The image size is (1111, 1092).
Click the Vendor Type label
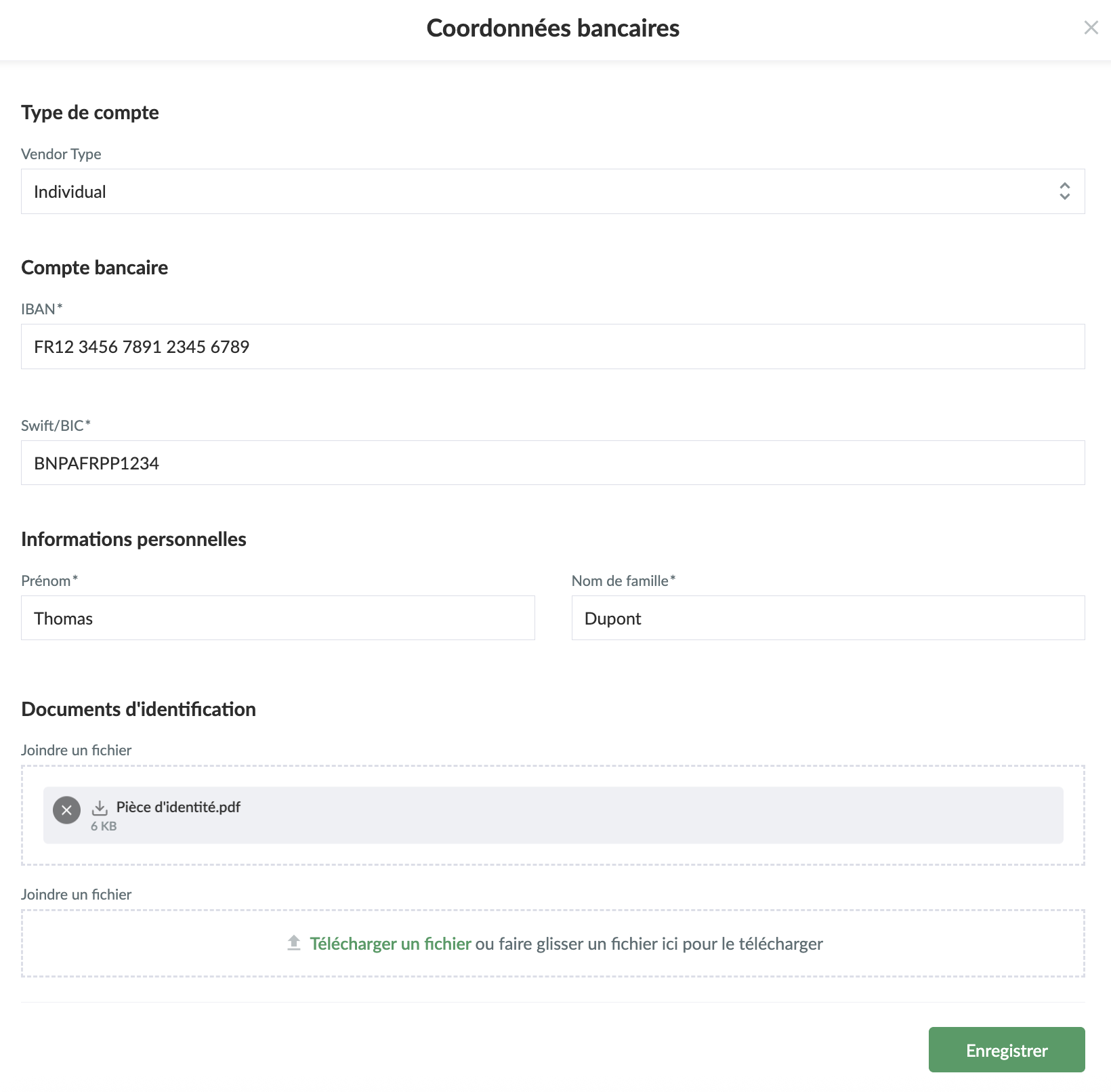click(61, 154)
